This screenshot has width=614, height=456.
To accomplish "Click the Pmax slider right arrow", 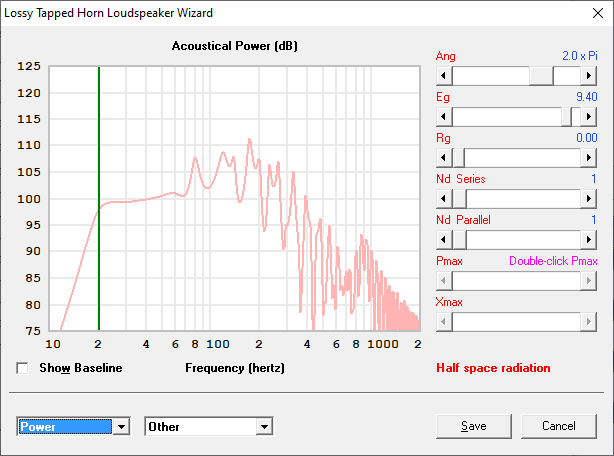I will (589, 281).
